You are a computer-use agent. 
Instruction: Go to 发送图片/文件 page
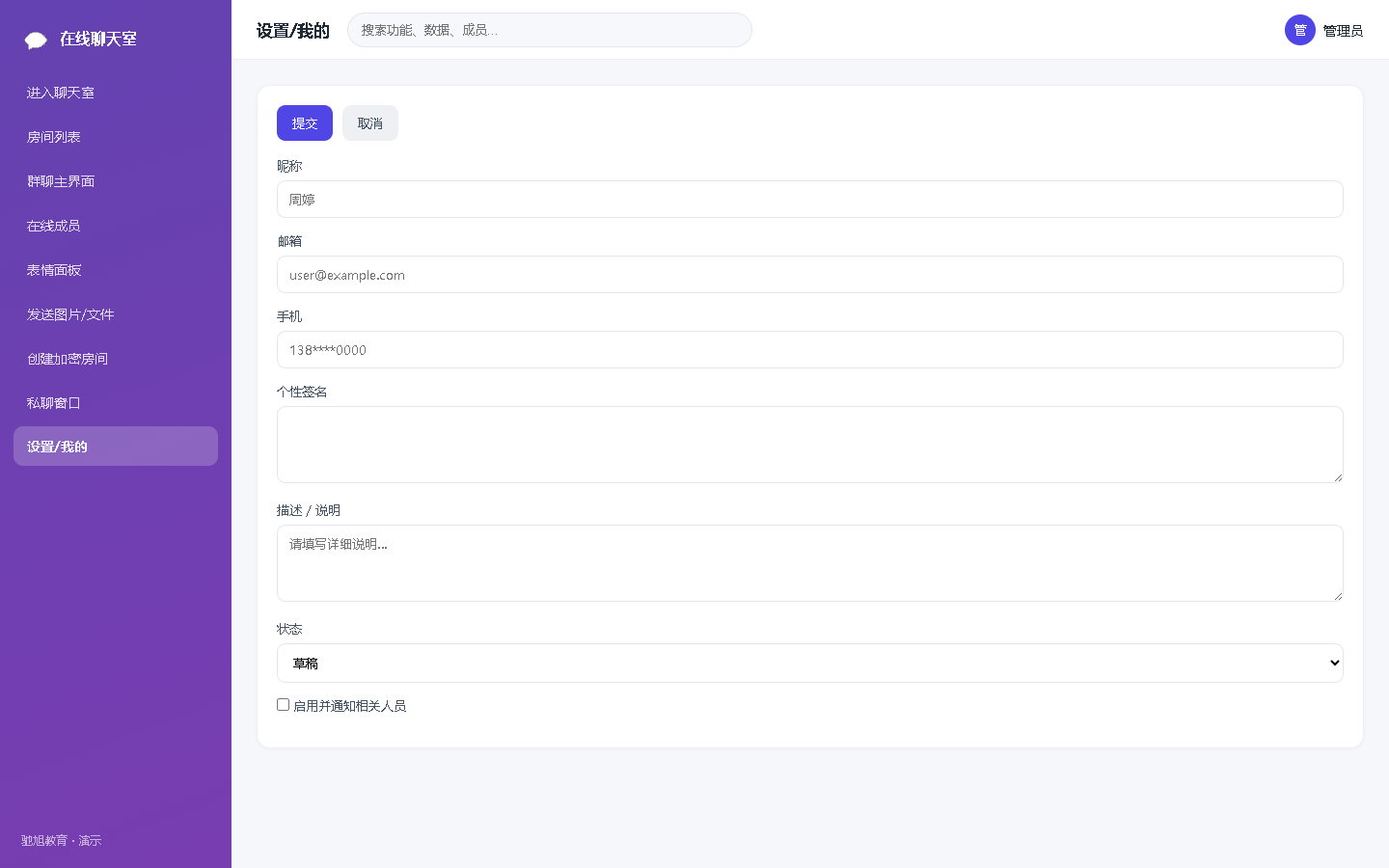tap(116, 314)
